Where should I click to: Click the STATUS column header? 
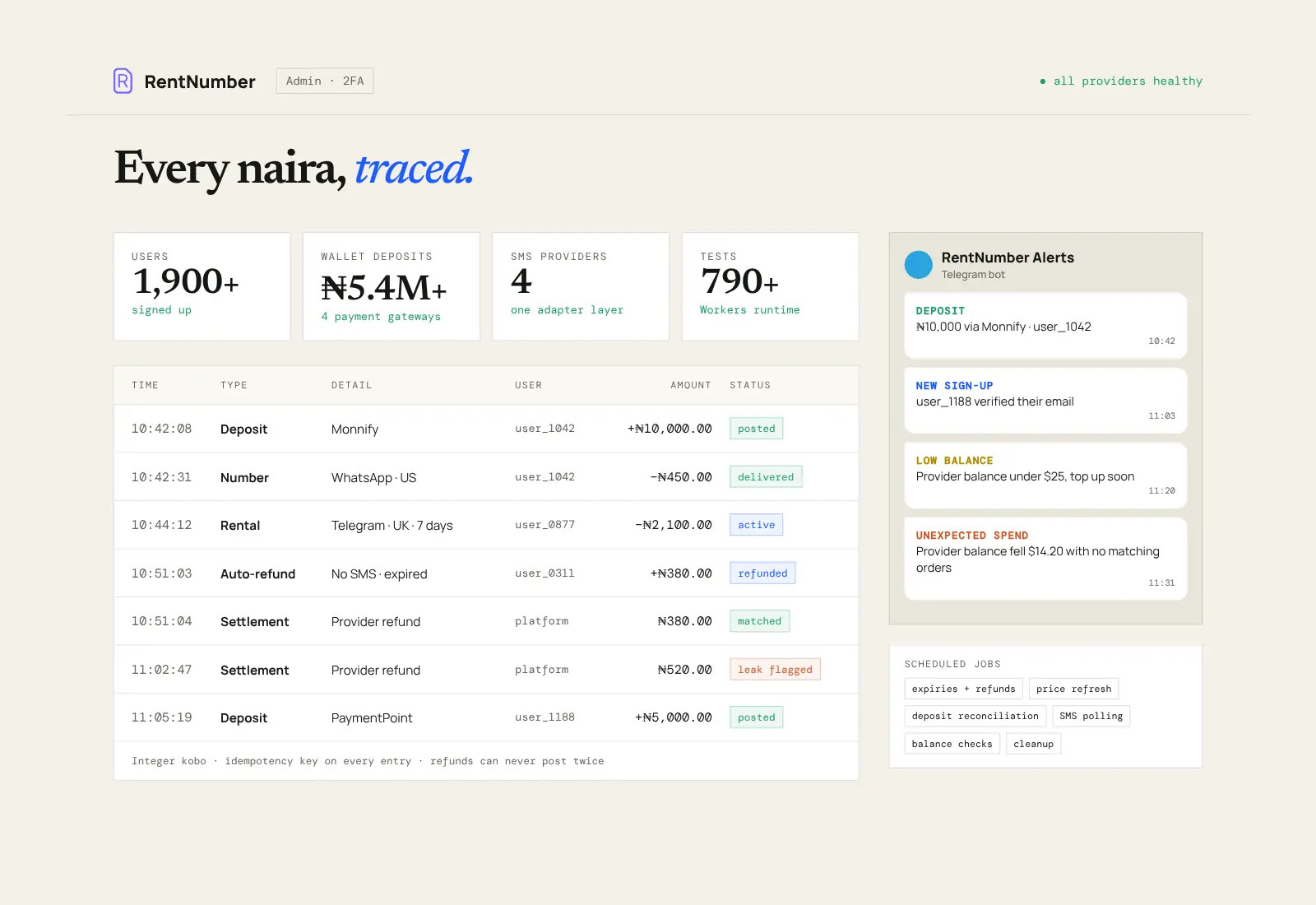[750, 385]
